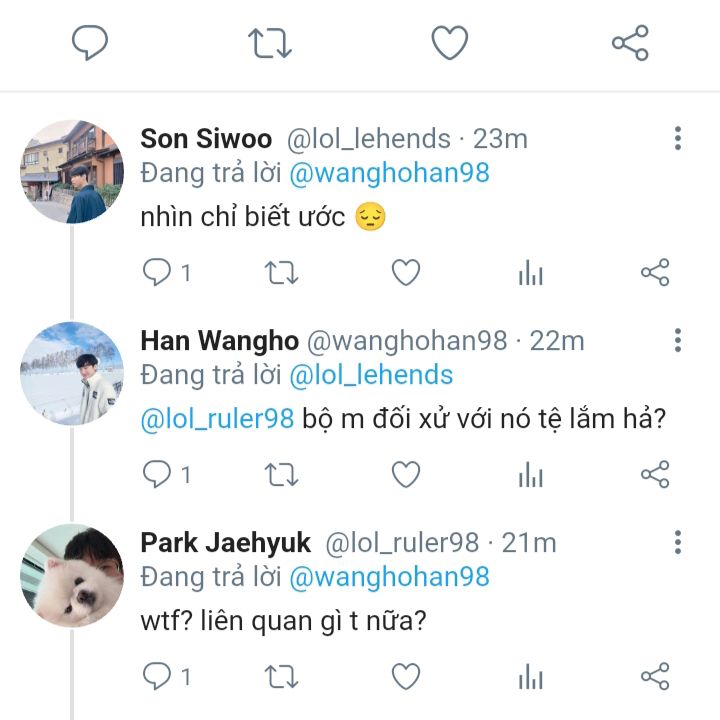Open more options for Han Wangho's tweet
The width and height of the screenshot is (720, 720).
click(678, 340)
